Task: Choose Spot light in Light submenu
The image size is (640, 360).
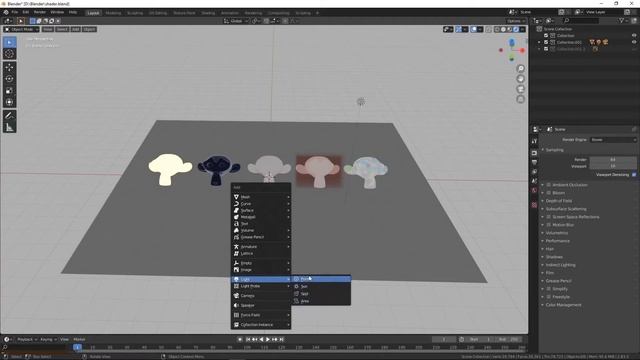Action: 321,294
